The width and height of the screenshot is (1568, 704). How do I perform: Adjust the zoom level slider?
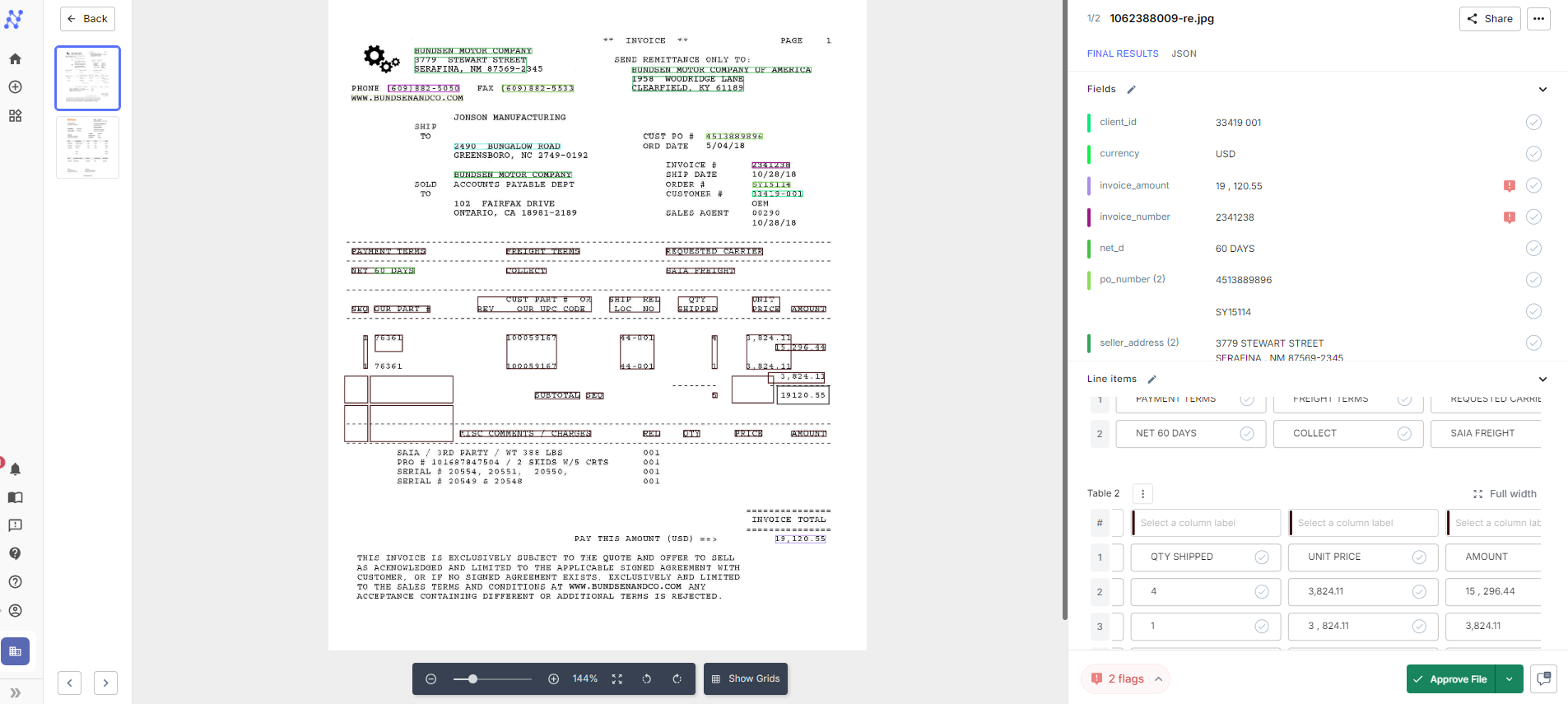491,679
